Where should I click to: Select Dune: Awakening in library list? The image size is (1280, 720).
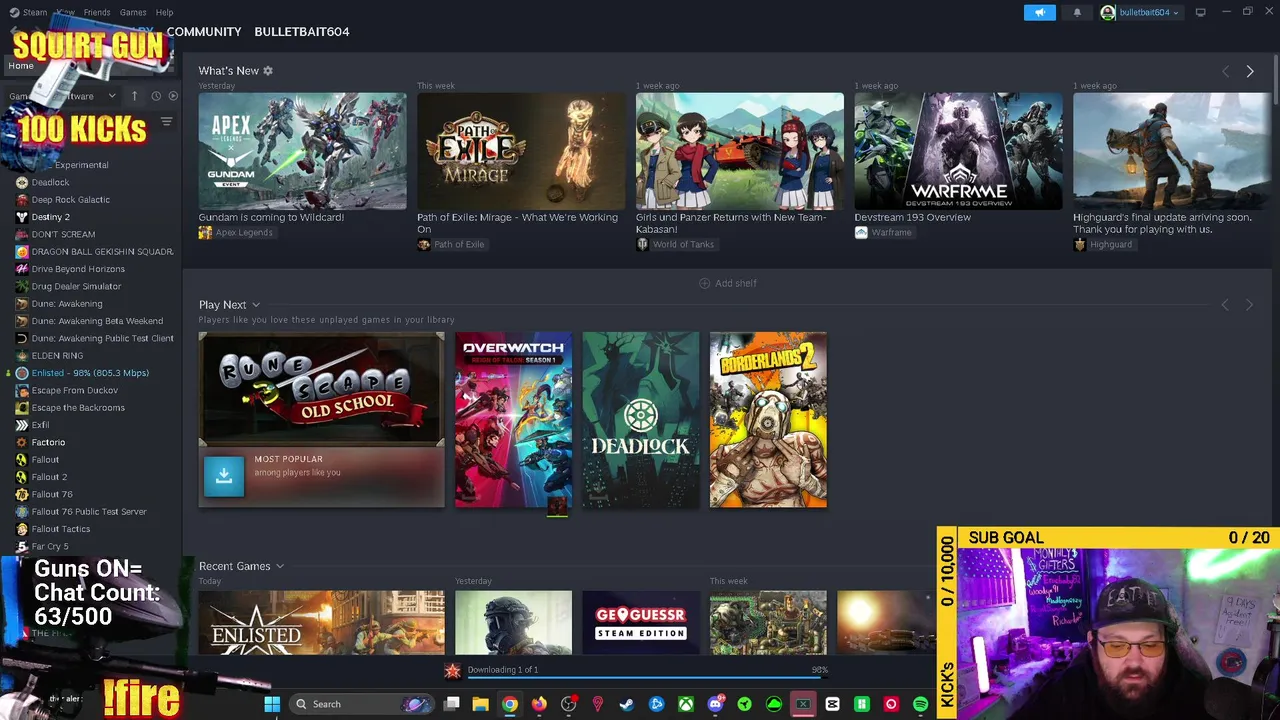67,304
